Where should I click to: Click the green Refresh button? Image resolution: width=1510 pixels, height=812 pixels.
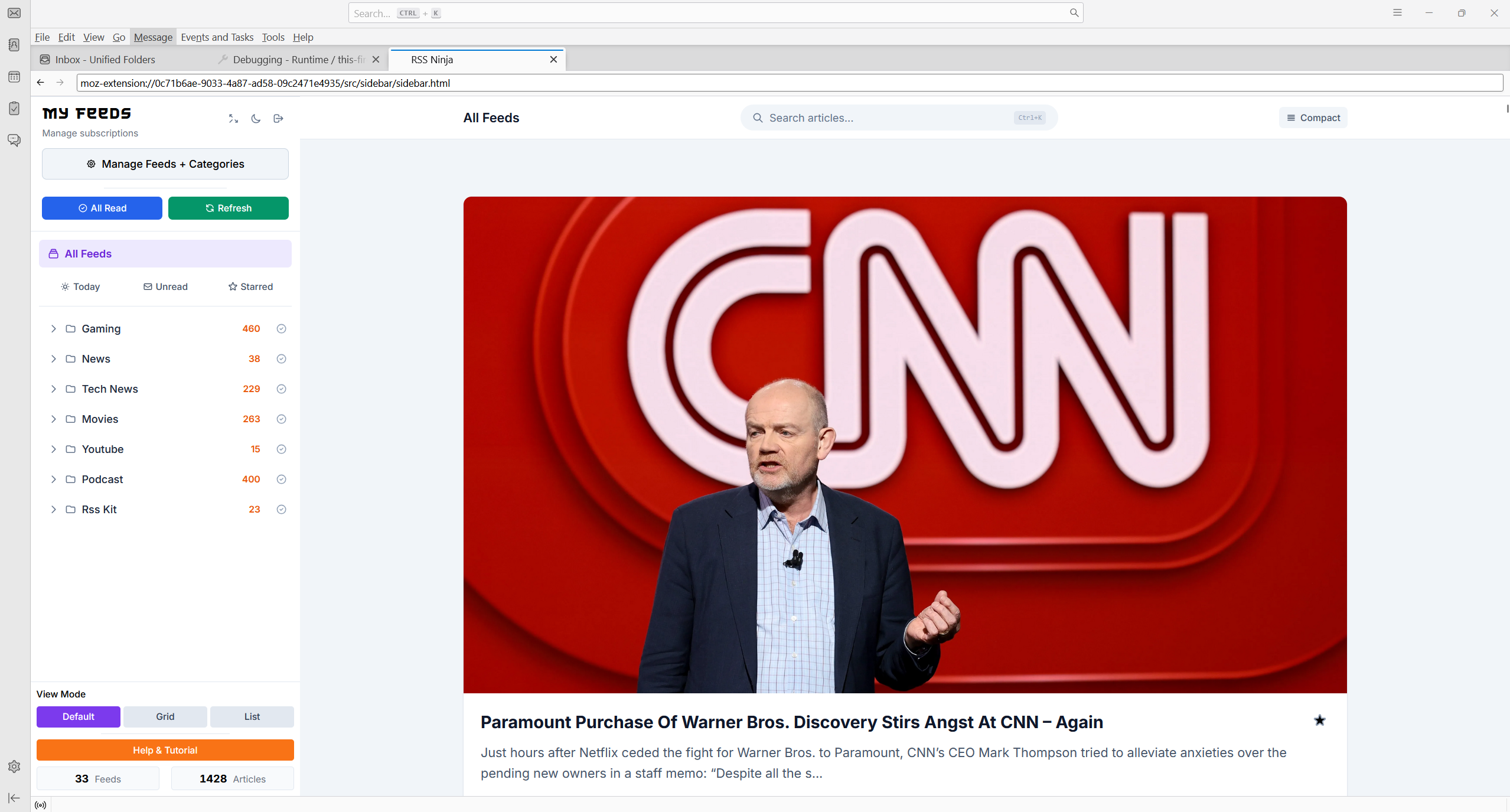coord(228,208)
